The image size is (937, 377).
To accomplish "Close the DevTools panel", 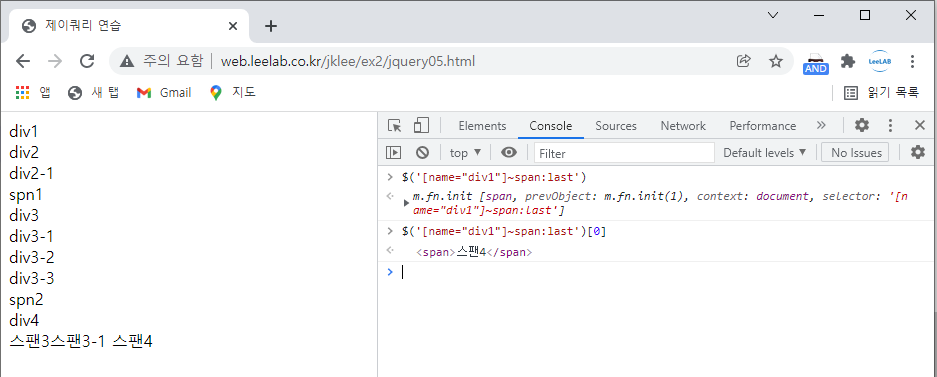I will click(x=920, y=125).
